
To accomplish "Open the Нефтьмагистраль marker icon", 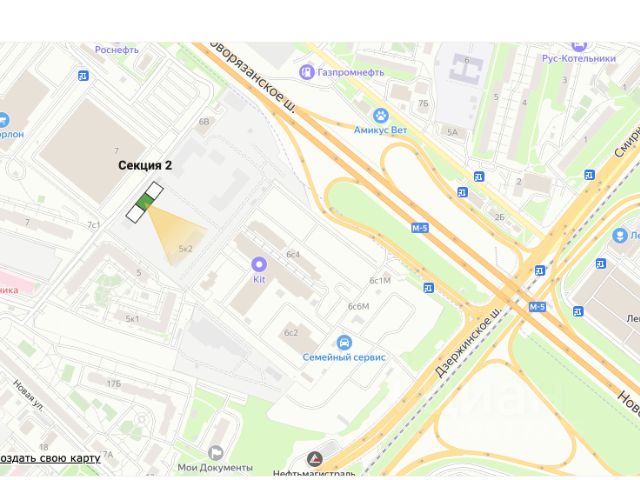I will (315, 459).
